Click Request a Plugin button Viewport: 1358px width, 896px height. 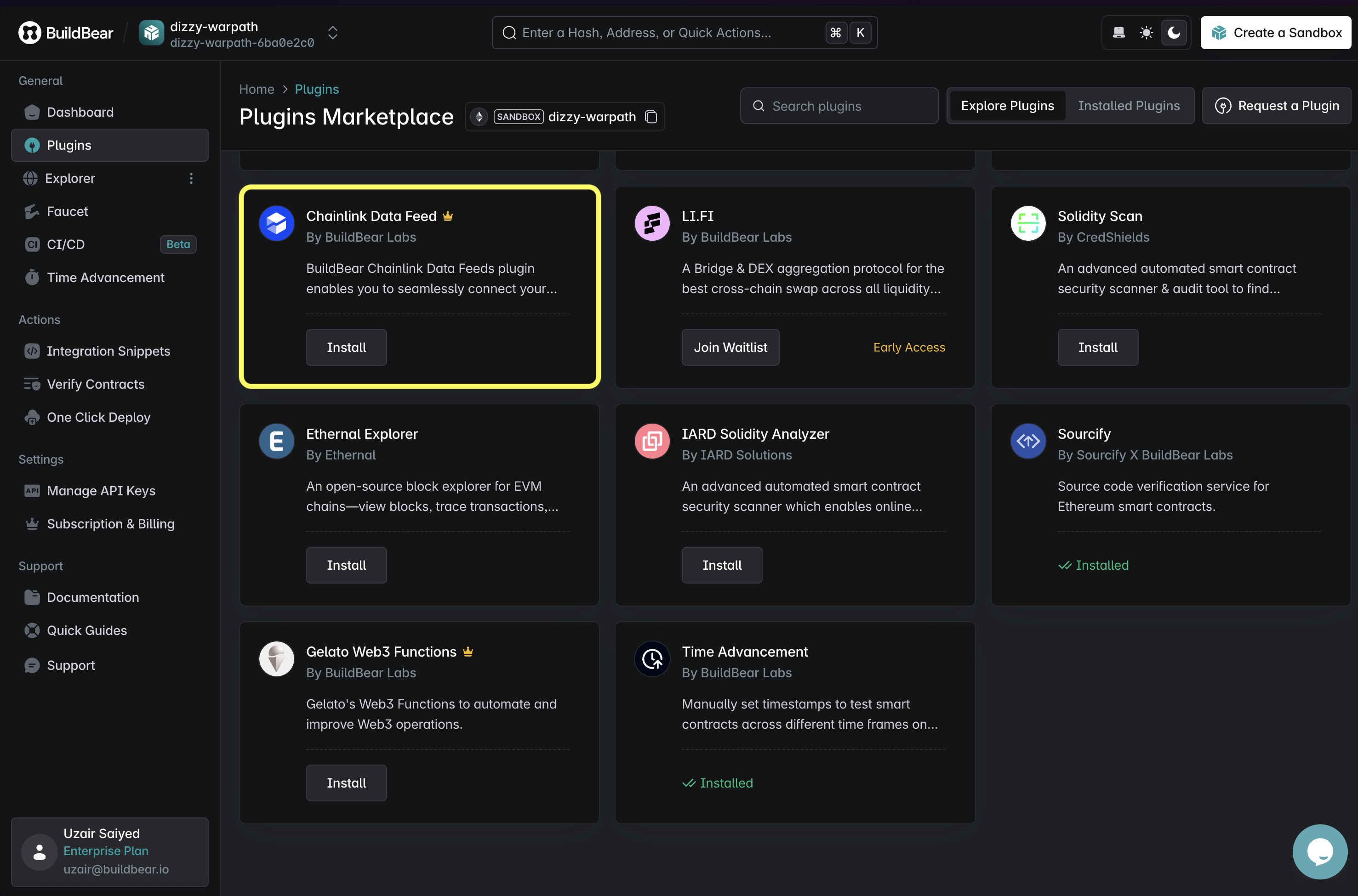tap(1276, 106)
